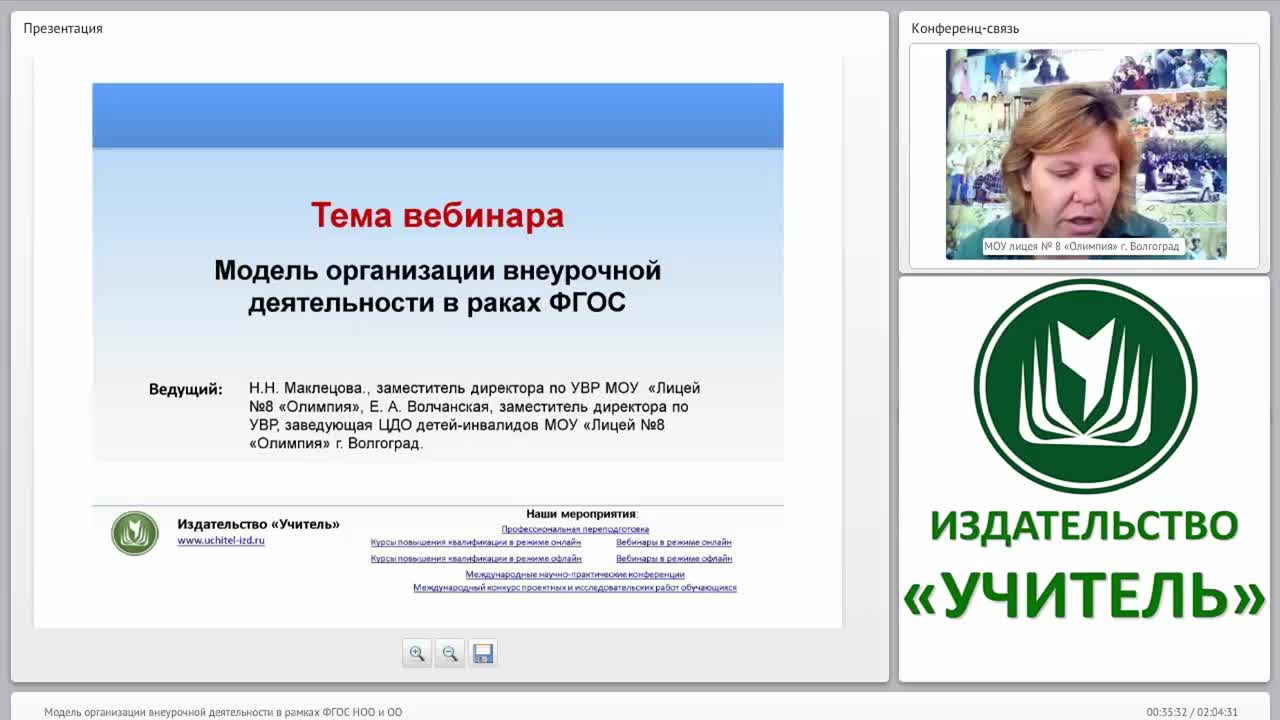Save the presentation with the floppy disk icon
Viewport: 1280px width, 720px height.
click(x=483, y=653)
